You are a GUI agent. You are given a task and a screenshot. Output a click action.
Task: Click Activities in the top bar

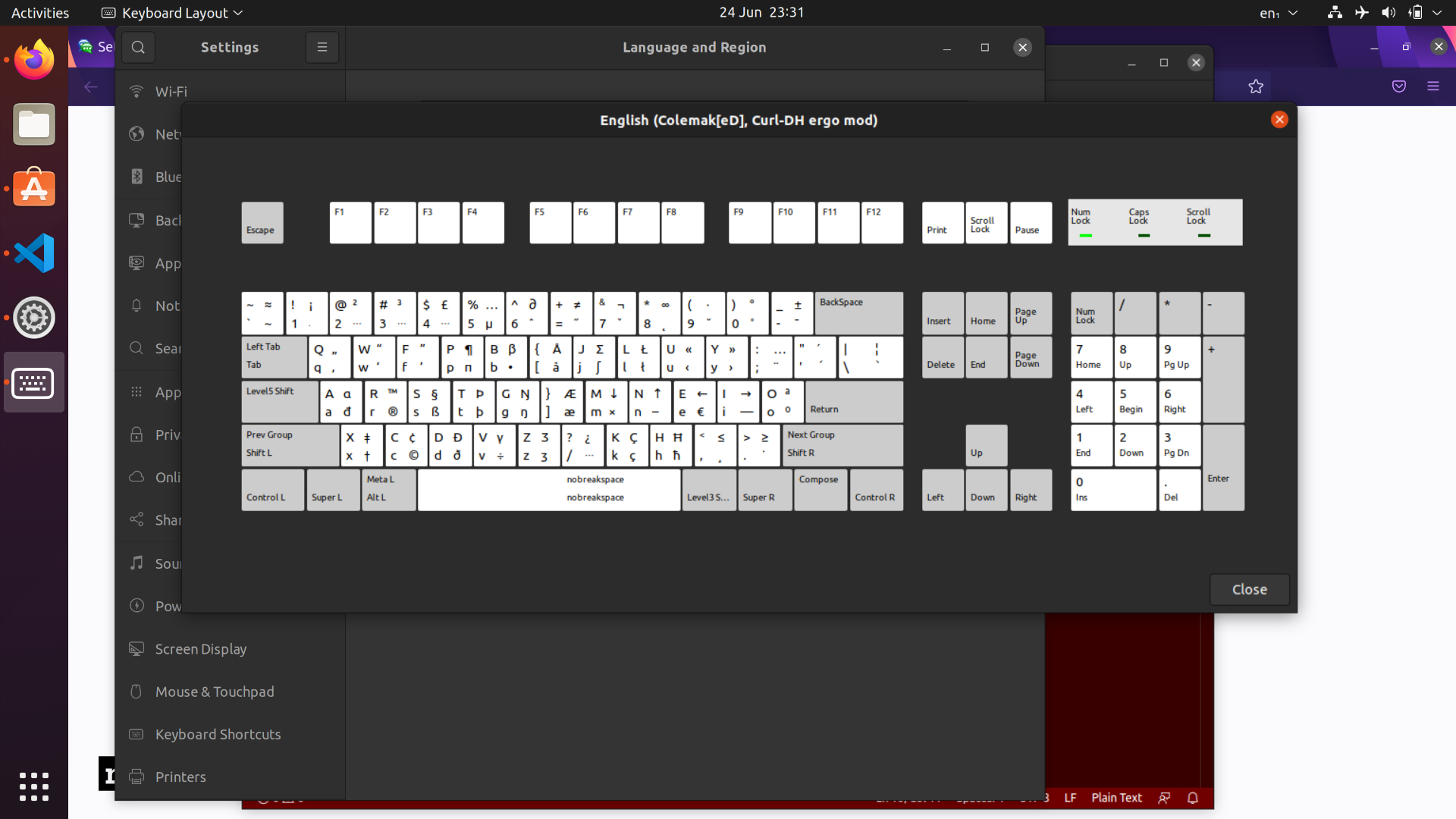40,13
